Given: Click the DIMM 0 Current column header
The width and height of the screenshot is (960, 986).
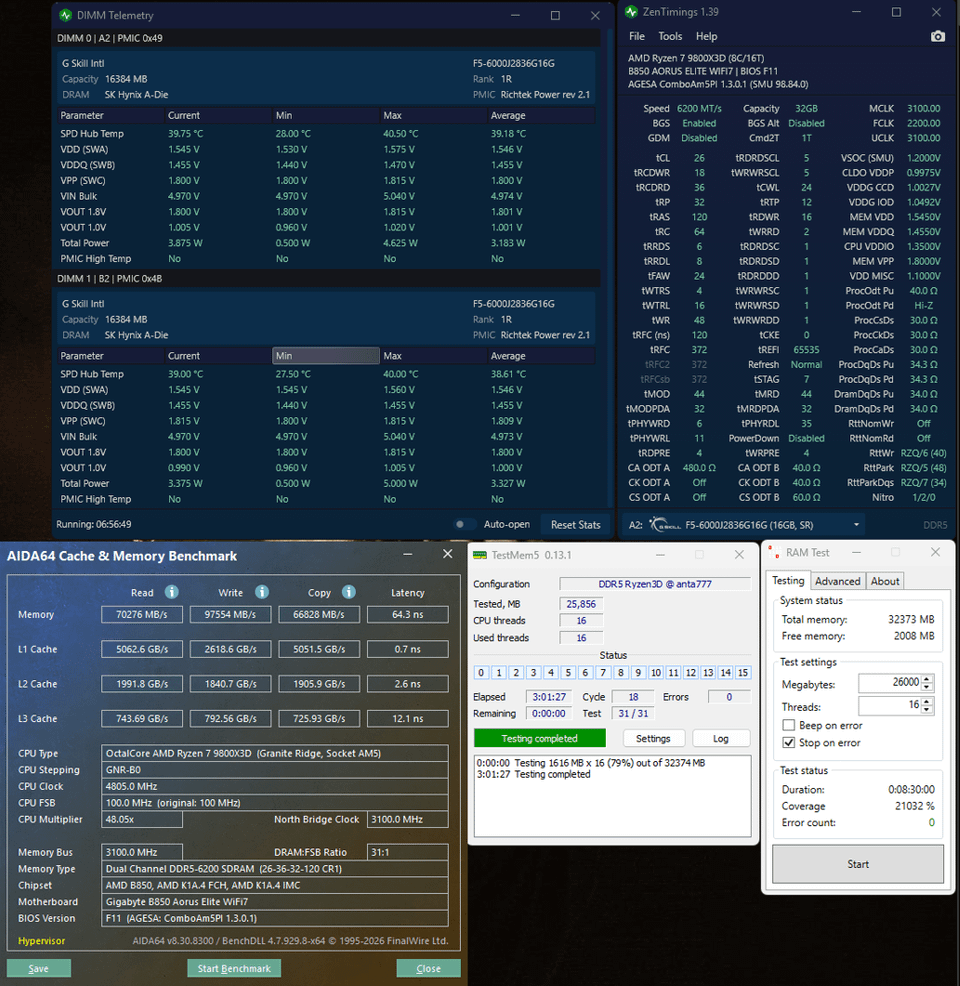Looking at the screenshot, I should [218, 116].
